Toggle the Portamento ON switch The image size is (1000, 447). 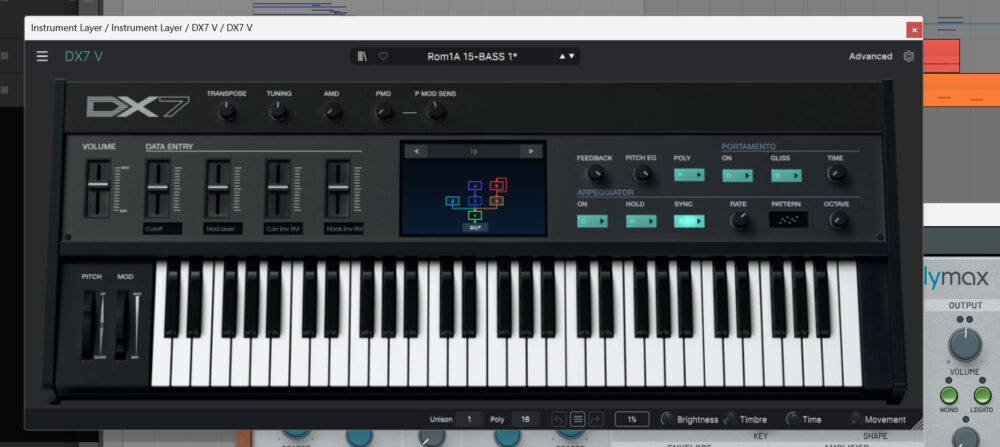(x=737, y=175)
